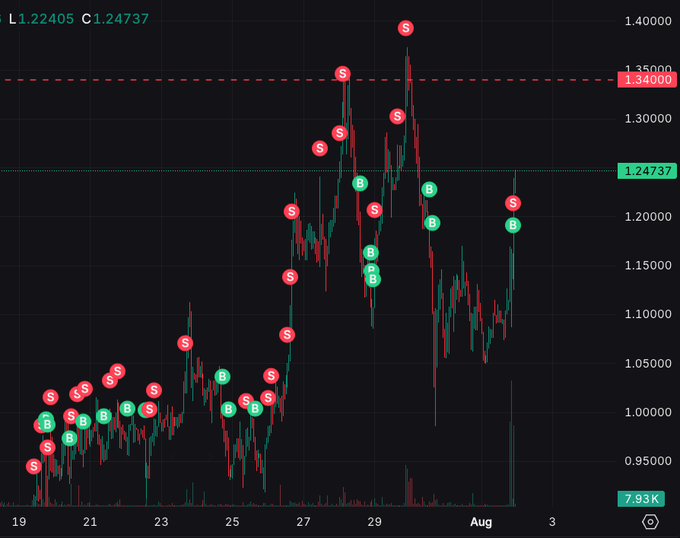This screenshot has height=538, width=680.
Task: Click the 1.20000 price axis label
Action: click(x=648, y=216)
